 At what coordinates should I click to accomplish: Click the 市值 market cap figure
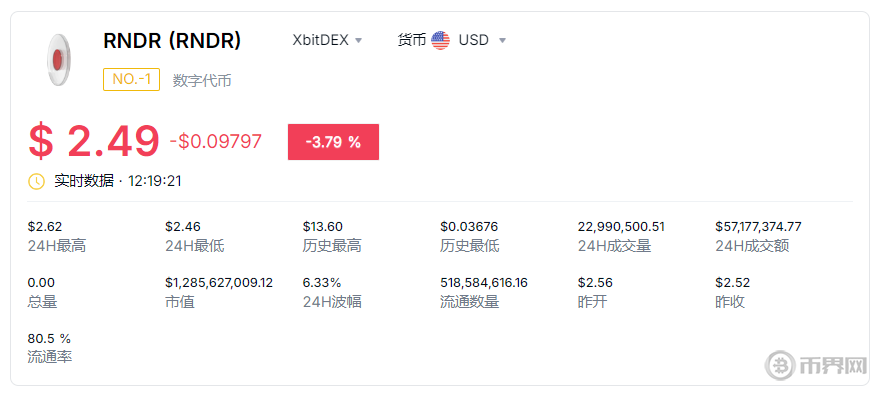tap(219, 283)
